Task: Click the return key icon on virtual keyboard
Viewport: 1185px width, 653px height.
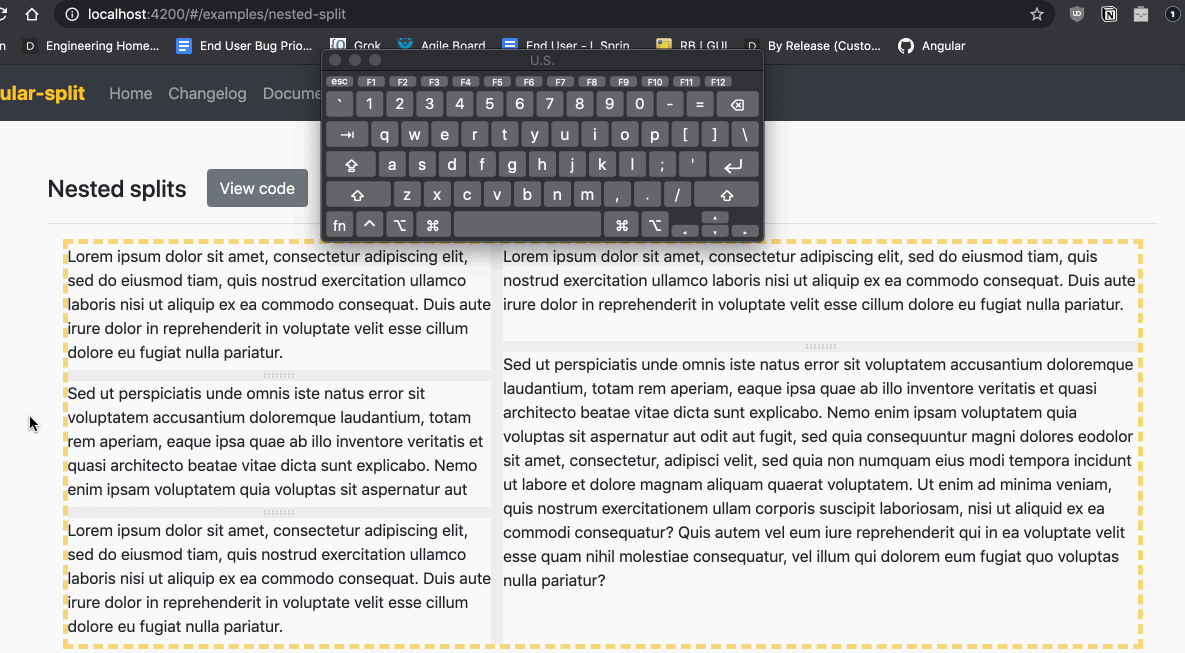Action: [x=732, y=165]
